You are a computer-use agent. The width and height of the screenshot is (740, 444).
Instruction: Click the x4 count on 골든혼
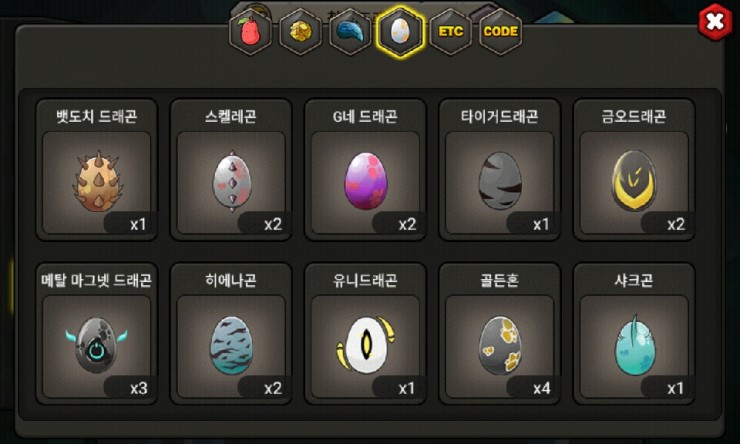[542, 388]
